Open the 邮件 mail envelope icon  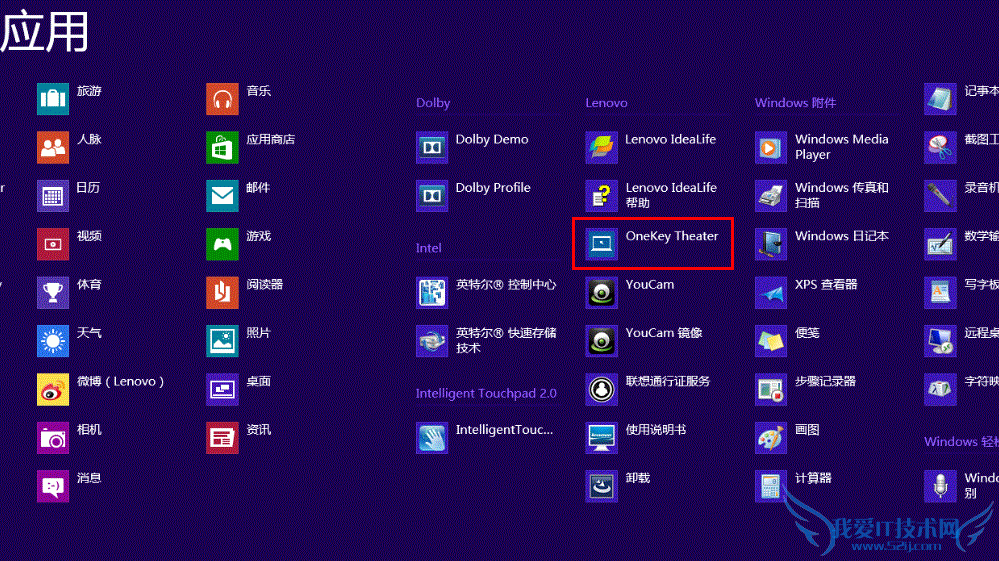coord(222,195)
